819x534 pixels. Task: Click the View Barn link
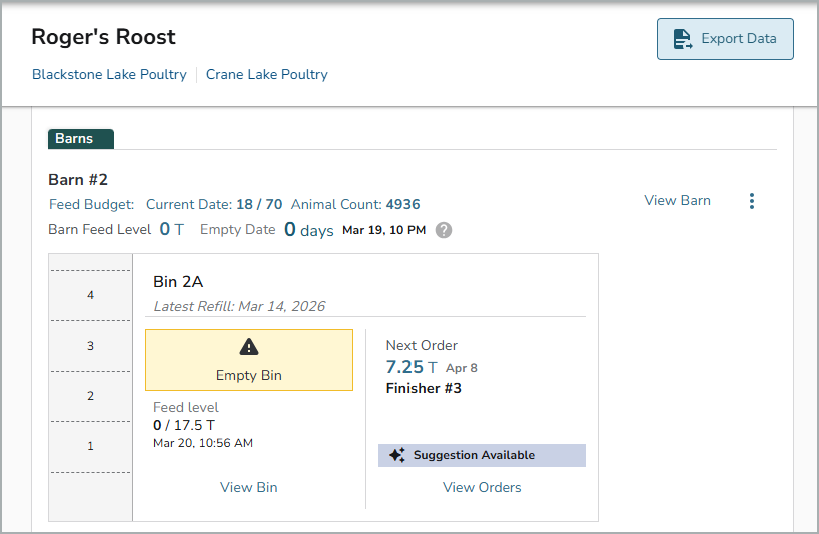(x=677, y=200)
